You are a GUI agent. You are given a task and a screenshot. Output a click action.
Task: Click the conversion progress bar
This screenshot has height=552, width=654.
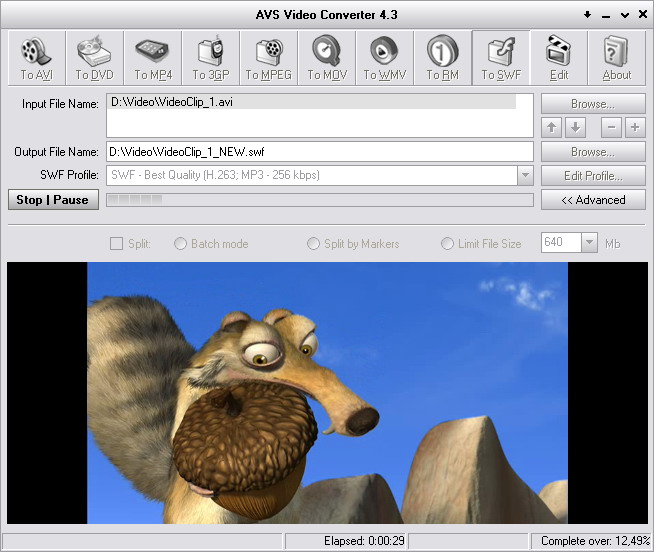319,200
